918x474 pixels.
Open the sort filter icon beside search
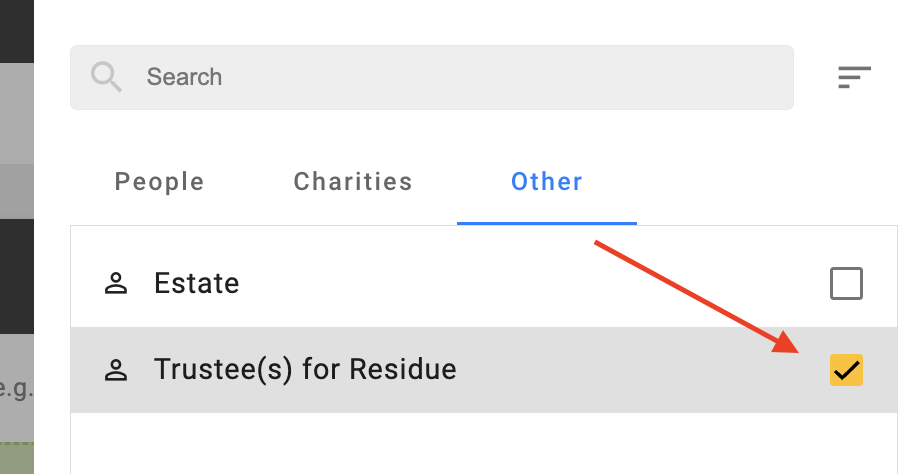pos(854,77)
